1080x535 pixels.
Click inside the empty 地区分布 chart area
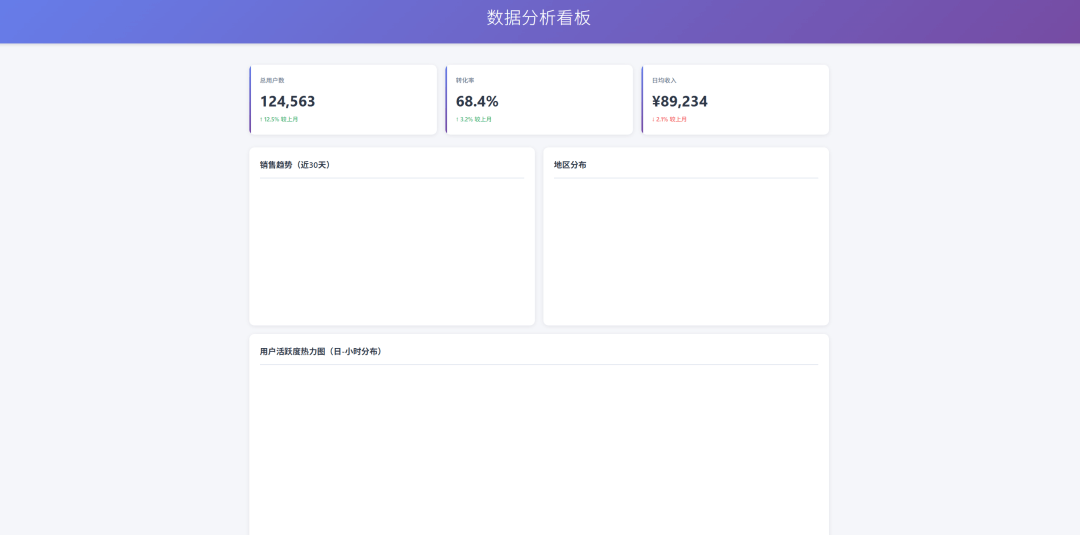click(686, 250)
